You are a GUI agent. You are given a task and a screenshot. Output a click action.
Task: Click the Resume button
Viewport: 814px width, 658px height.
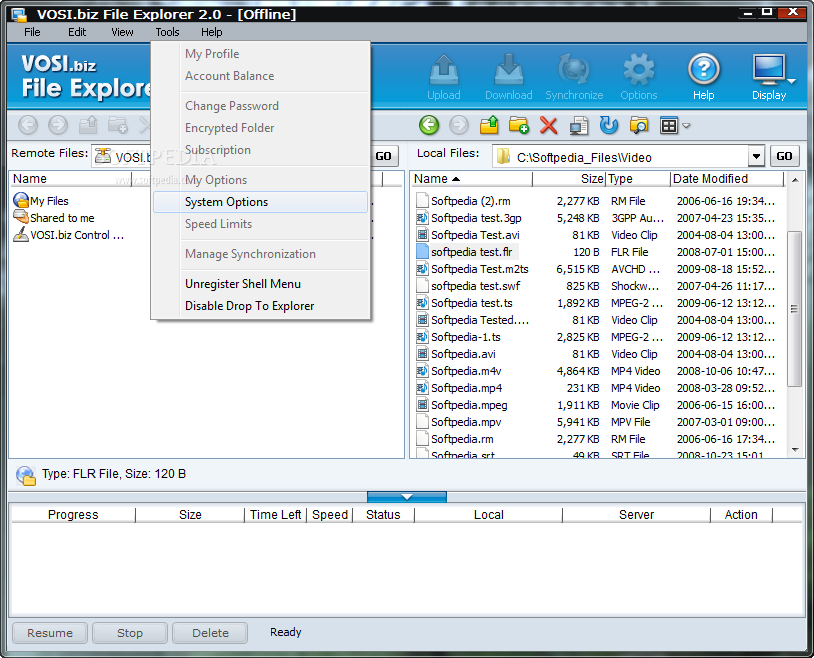click(50, 633)
